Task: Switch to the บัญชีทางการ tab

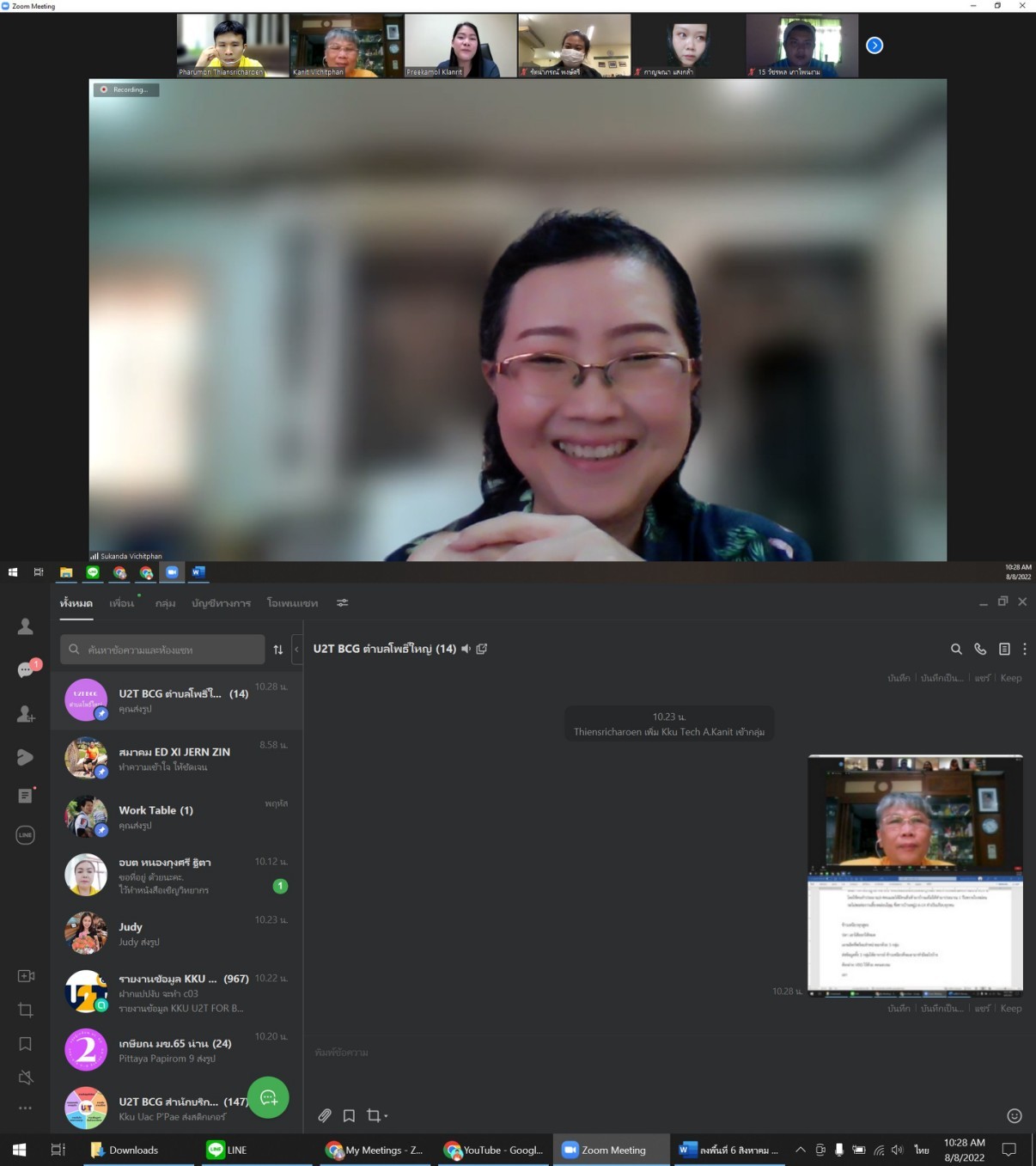Action: point(221,603)
